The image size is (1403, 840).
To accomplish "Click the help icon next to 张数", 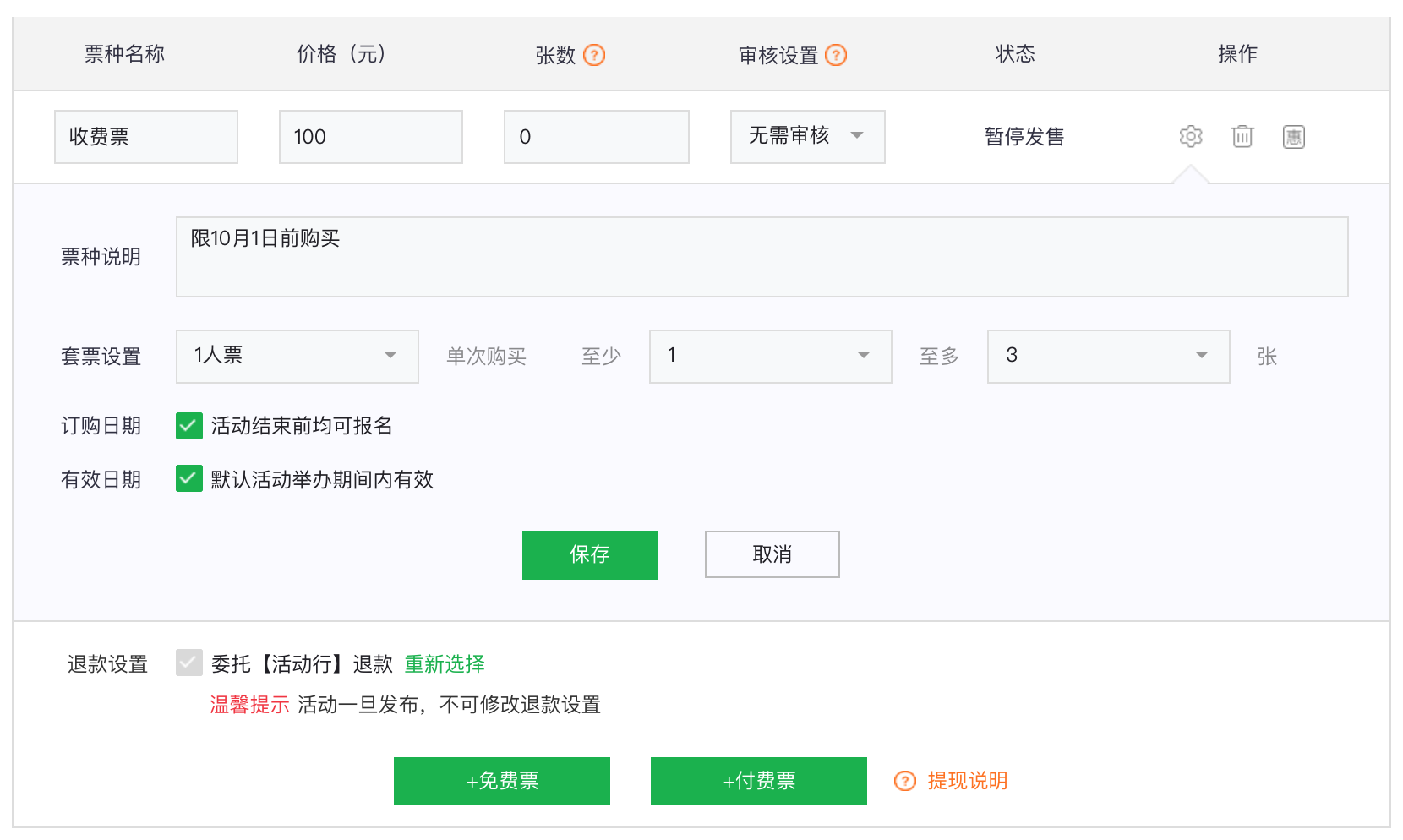I will pos(594,56).
